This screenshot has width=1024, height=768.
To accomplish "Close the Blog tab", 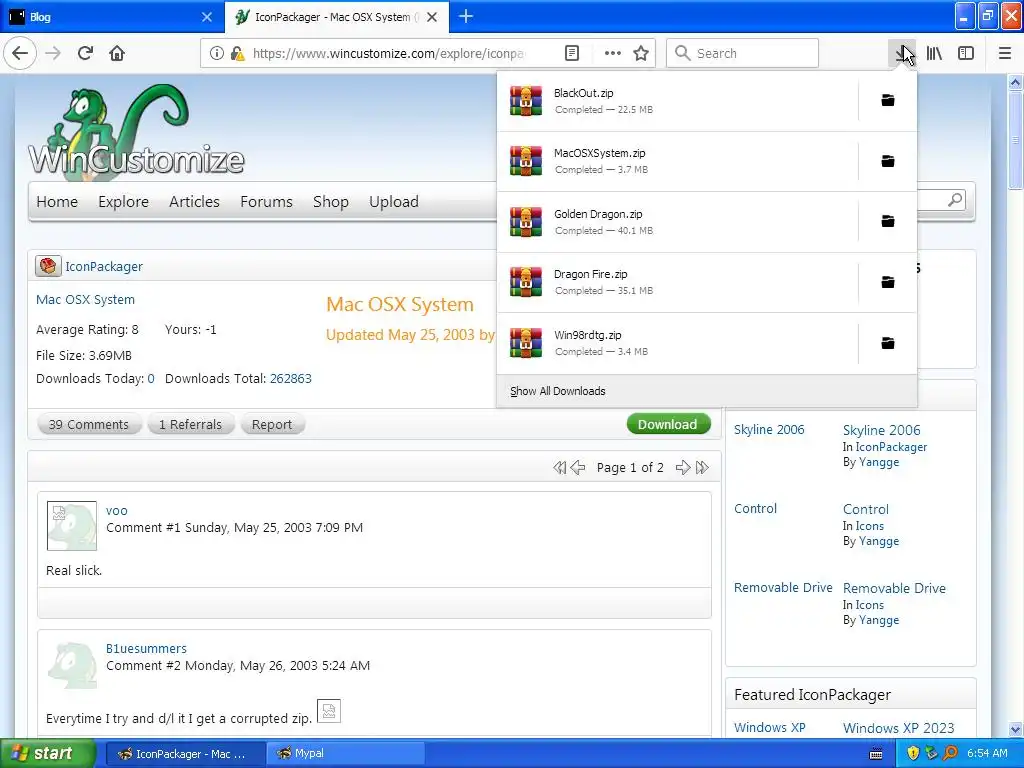I will tap(207, 17).
